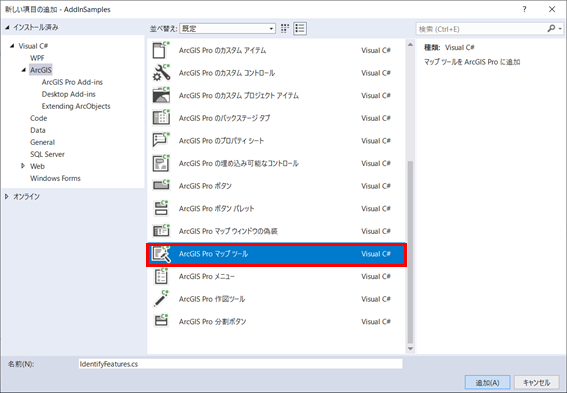Select 'ArcGIS Pro ボタン' row text
This screenshot has width=567, height=393.
coord(205,186)
